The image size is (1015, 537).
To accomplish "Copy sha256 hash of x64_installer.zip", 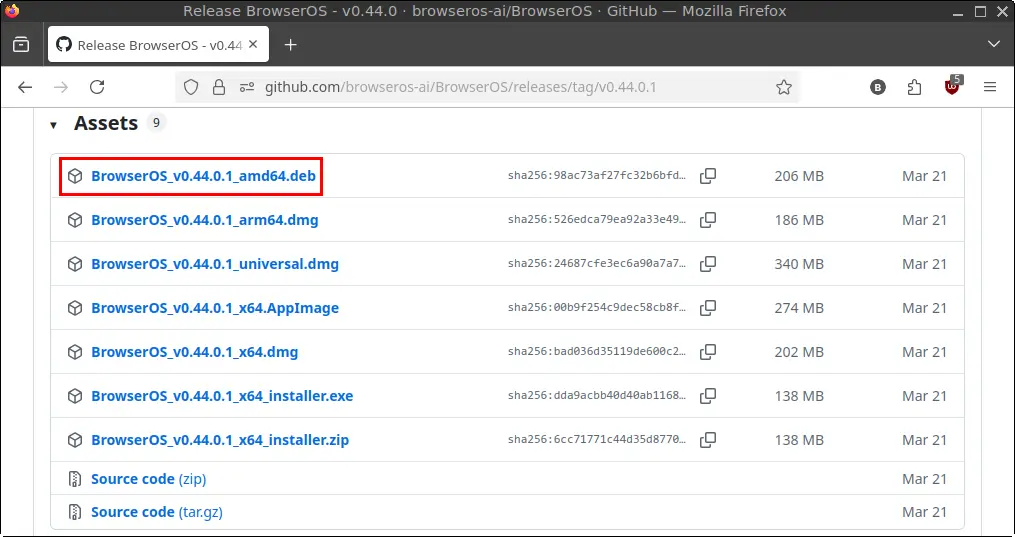I will point(708,440).
